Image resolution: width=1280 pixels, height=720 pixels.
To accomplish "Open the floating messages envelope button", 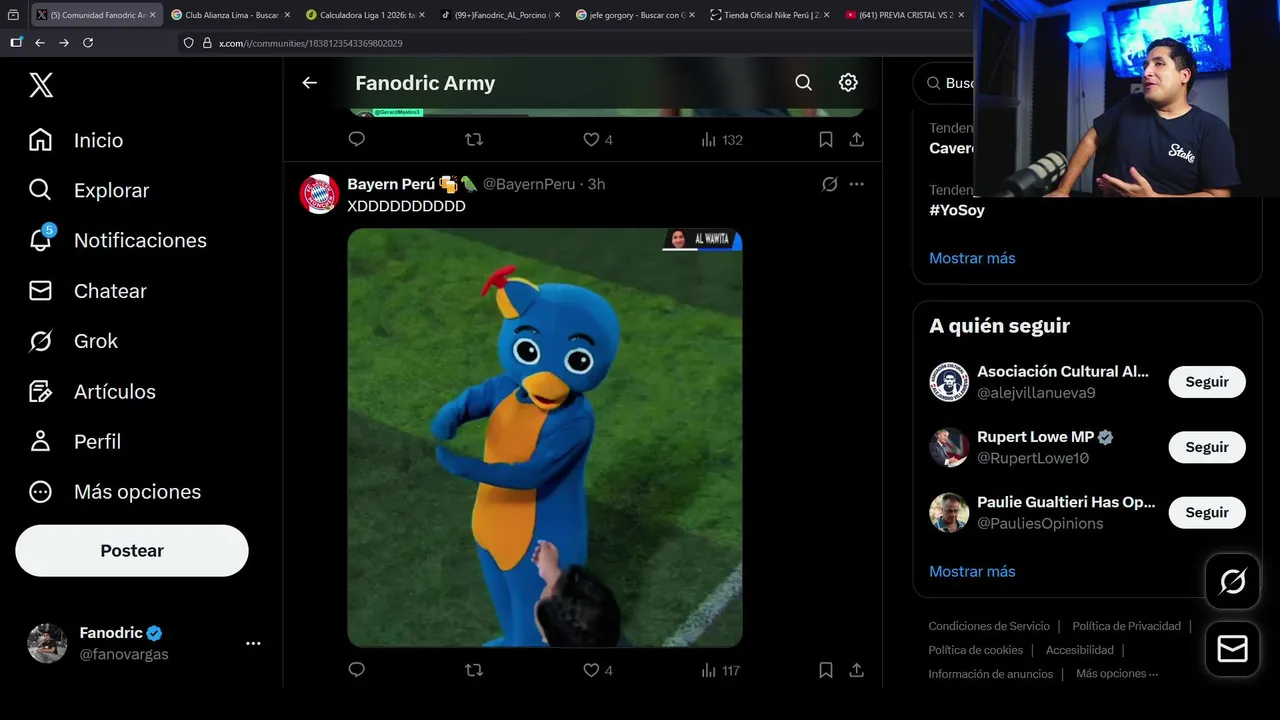I will (x=1232, y=649).
